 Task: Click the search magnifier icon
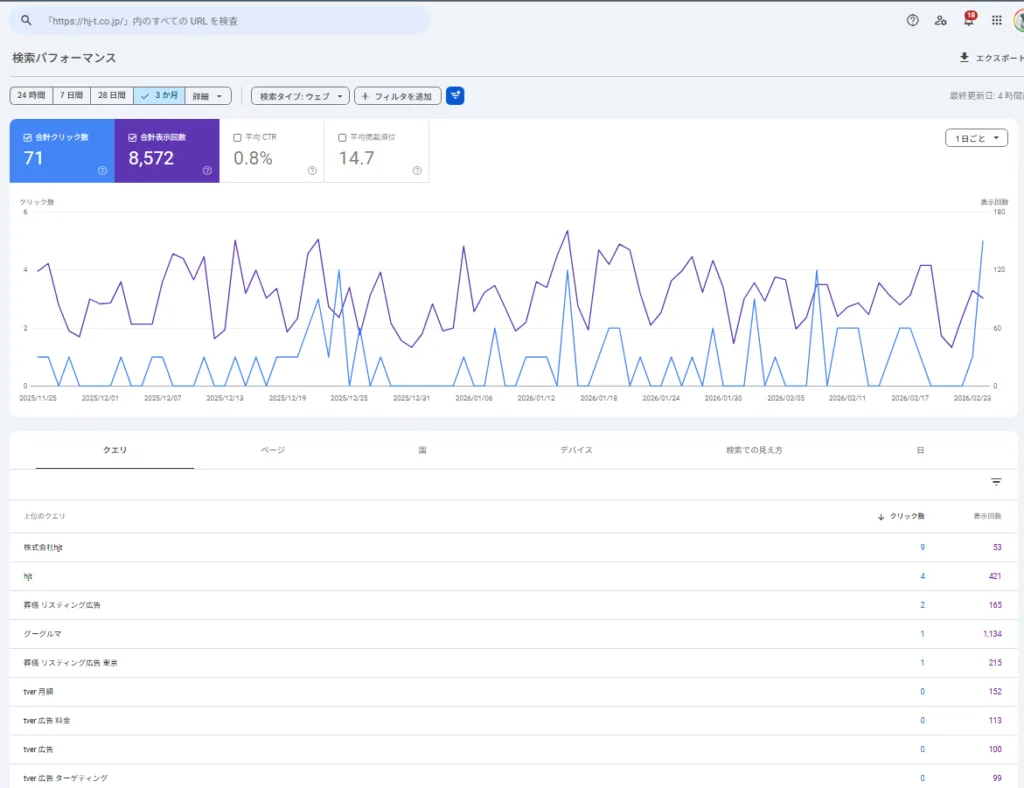coord(26,20)
